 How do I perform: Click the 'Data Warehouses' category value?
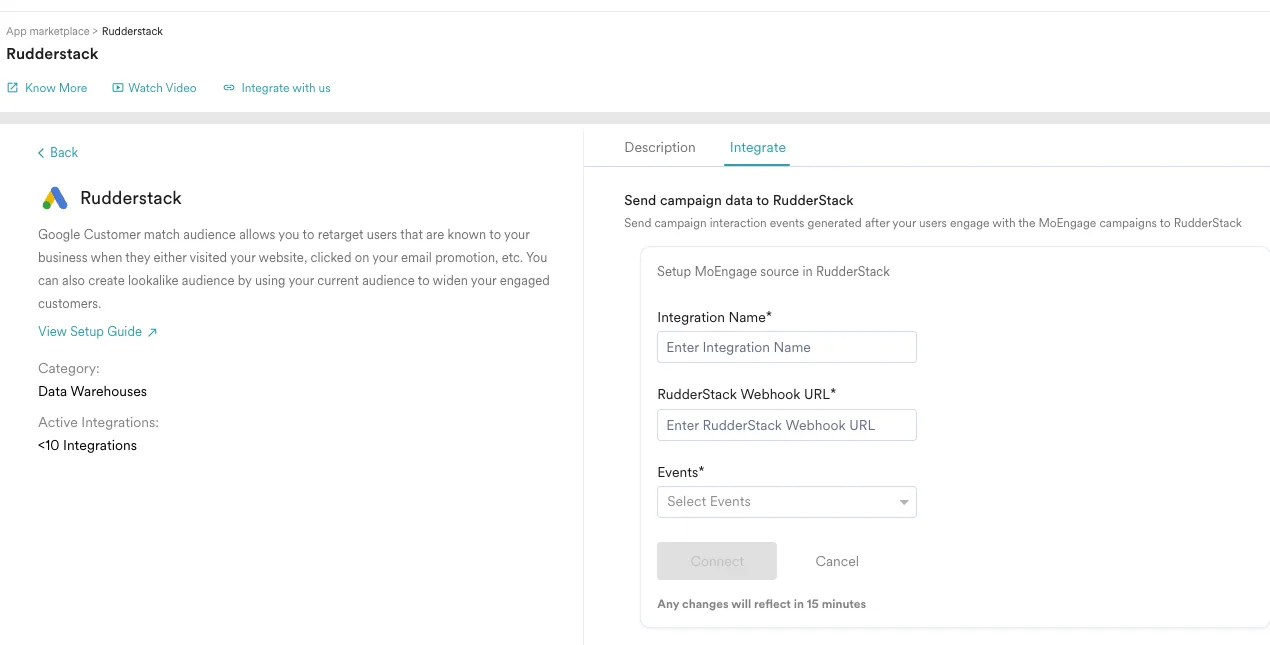point(92,391)
